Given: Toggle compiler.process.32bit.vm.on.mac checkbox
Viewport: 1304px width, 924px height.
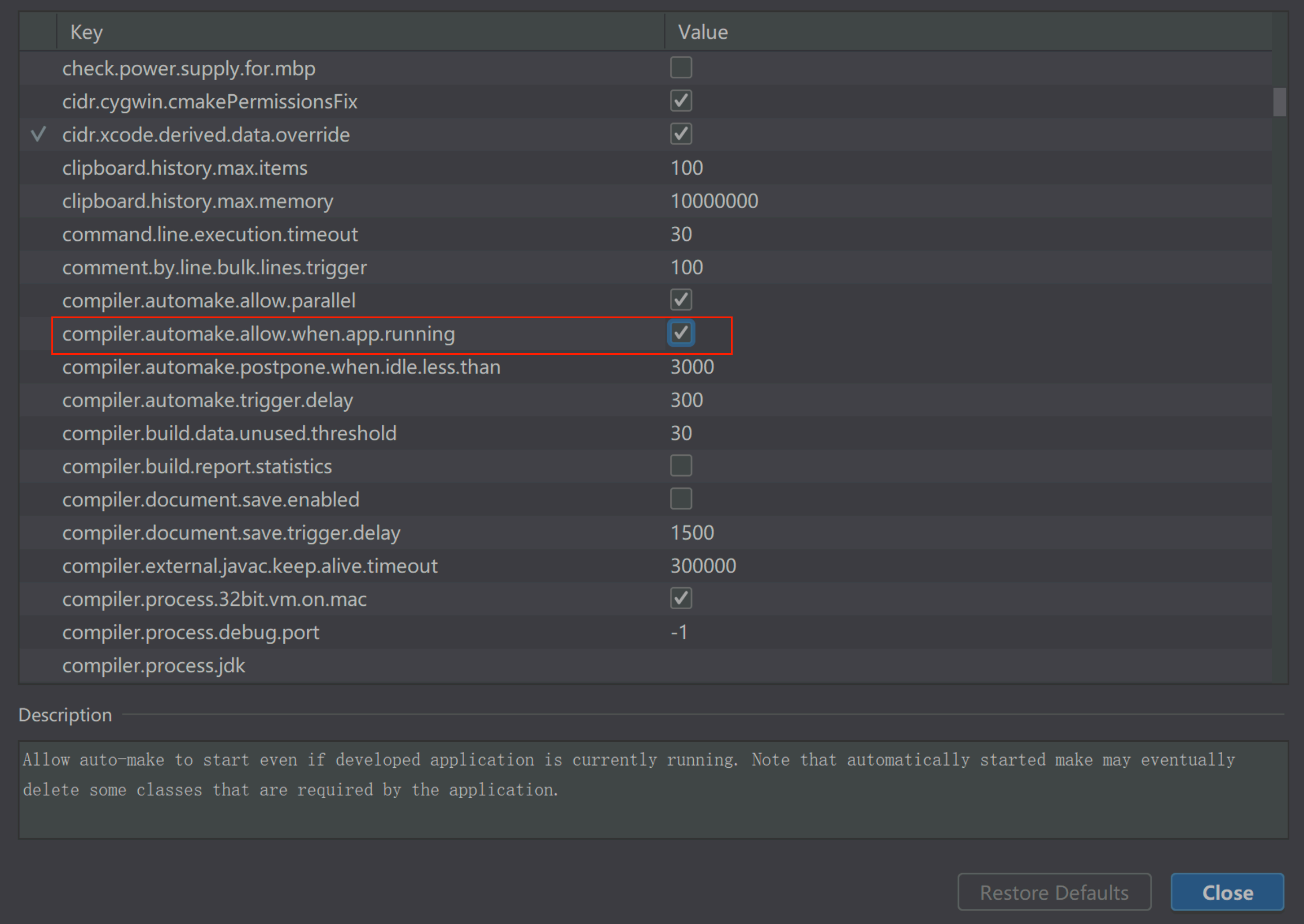Looking at the screenshot, I should 680,599.
